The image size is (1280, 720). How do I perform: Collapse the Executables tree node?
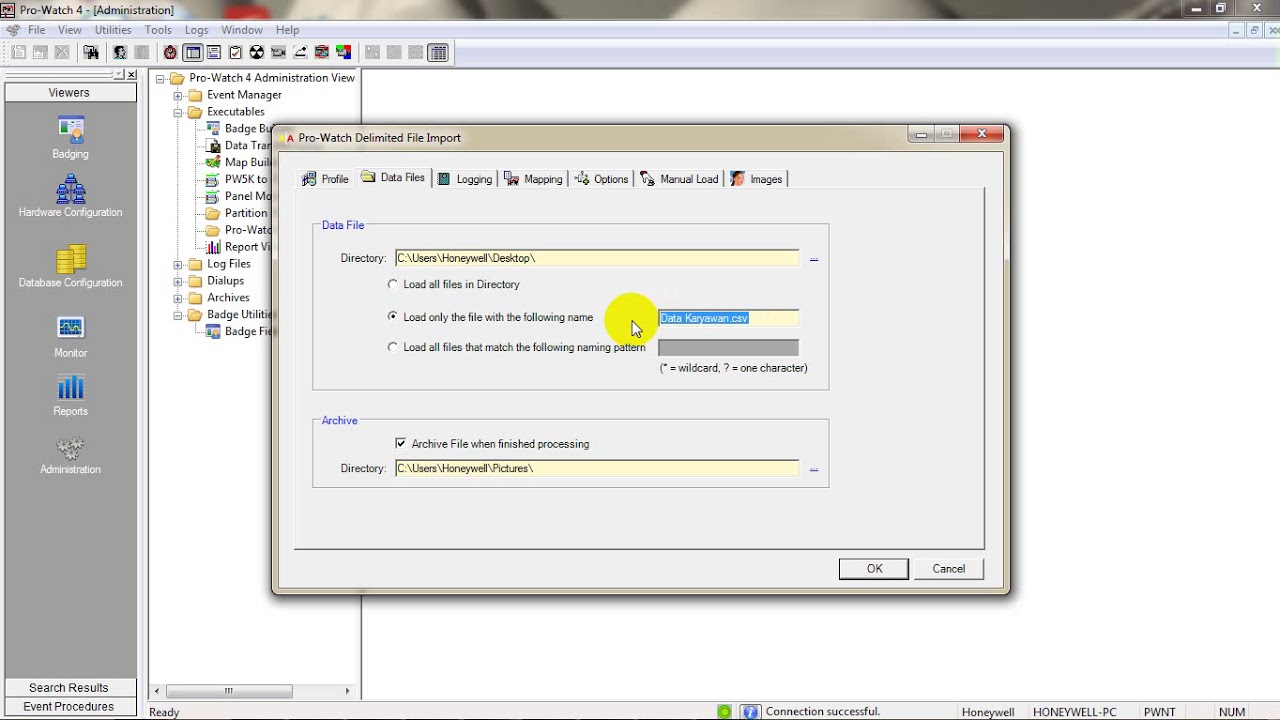[178, 112]
